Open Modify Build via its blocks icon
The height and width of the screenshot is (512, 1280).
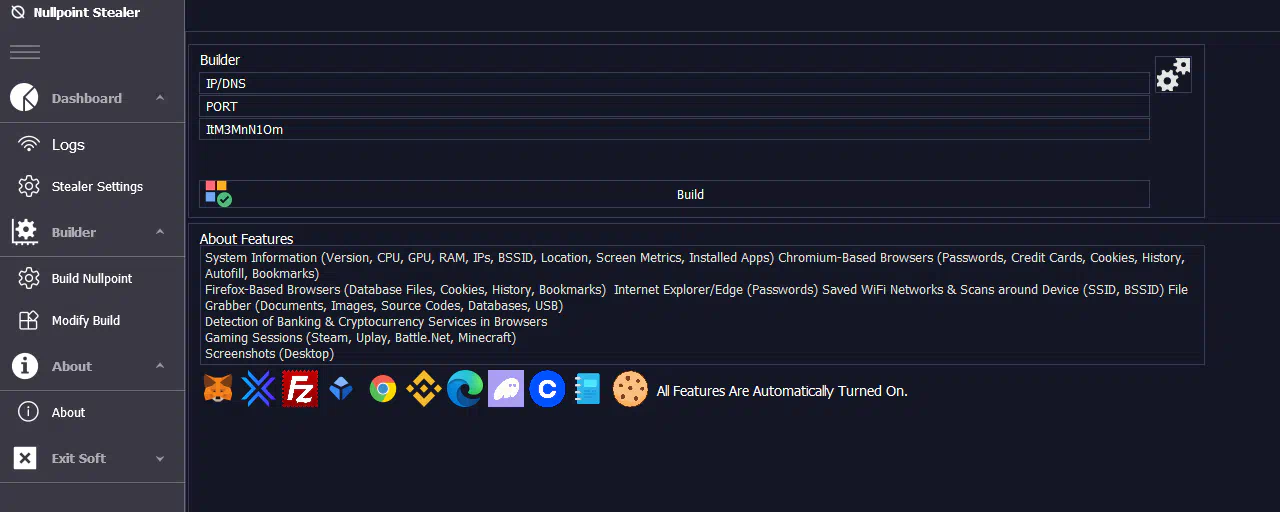click(x=30, y=320)
